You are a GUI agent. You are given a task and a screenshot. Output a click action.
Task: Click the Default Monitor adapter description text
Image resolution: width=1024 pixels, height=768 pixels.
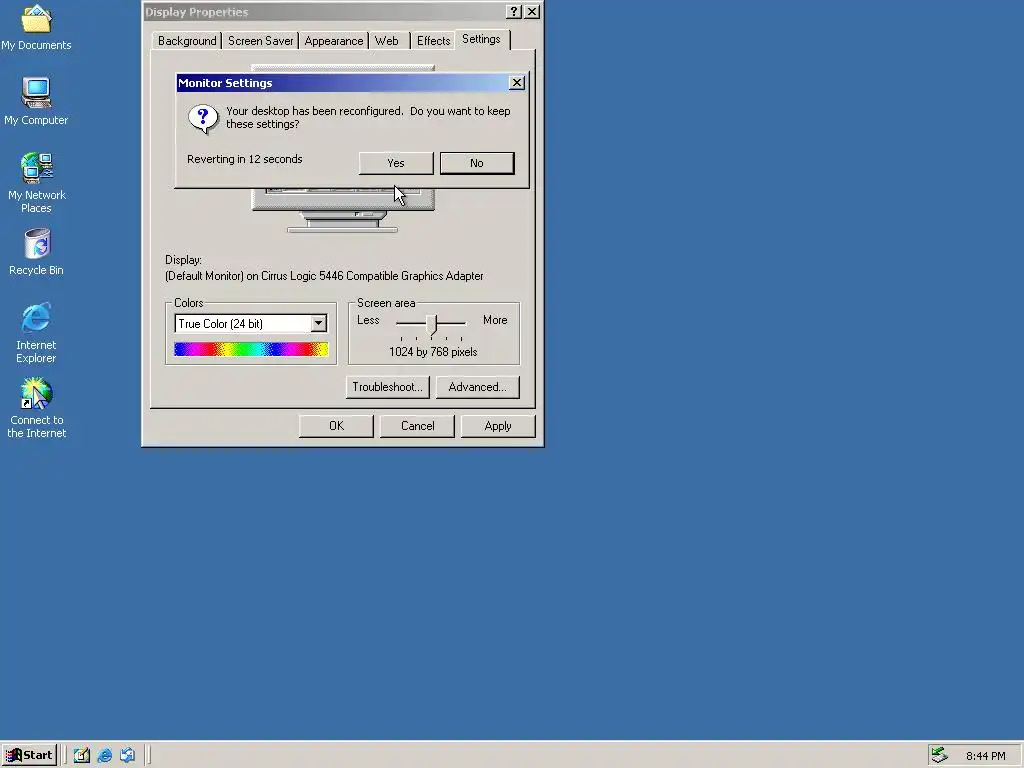(324, 276)
